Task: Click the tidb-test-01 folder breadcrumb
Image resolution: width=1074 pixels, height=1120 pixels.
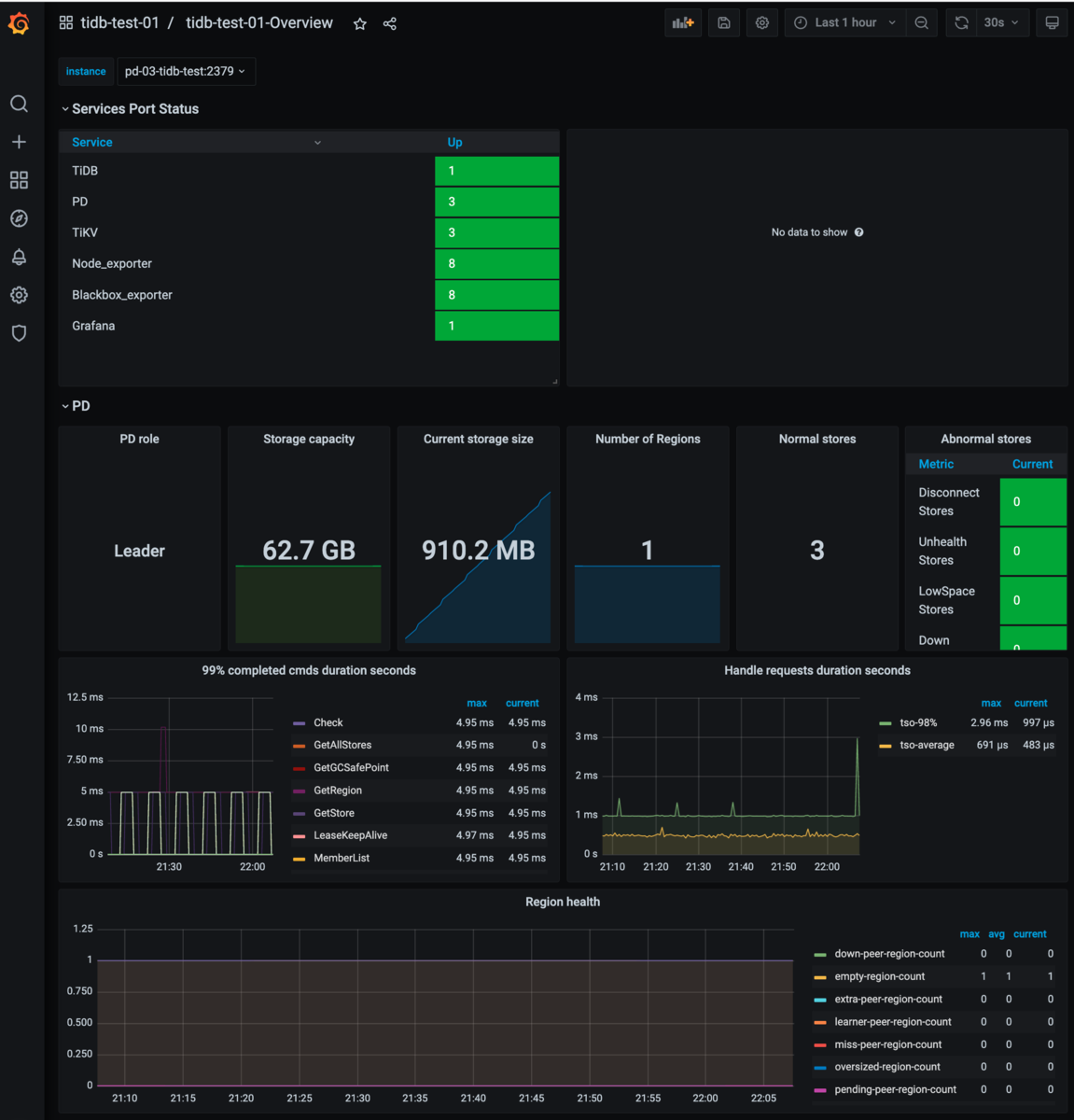Action: (119, 22)
